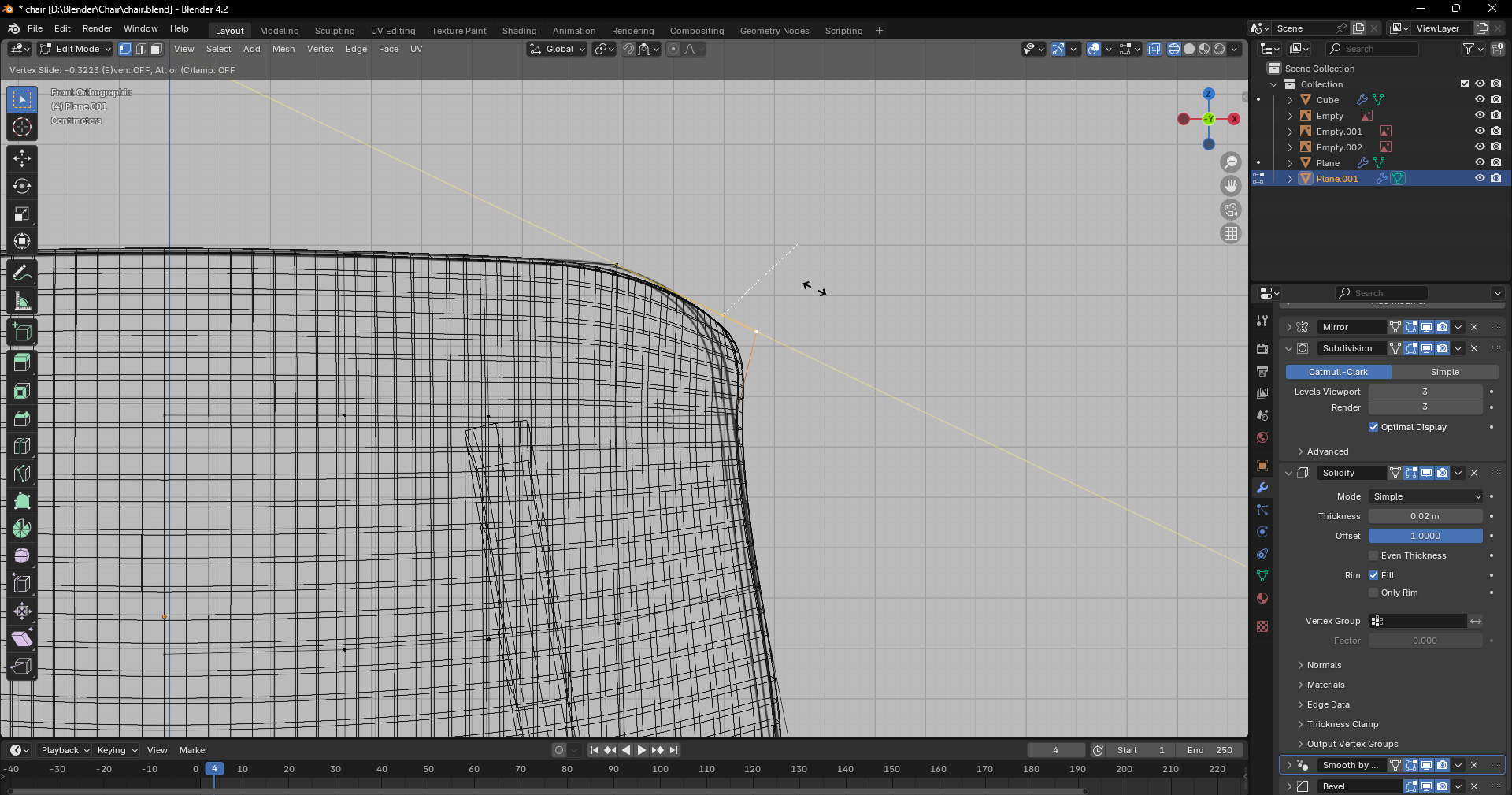Click the zoom viewport gizmo icon
Viewport: 1512px width, 795px height.
(x=1231, y=162)
